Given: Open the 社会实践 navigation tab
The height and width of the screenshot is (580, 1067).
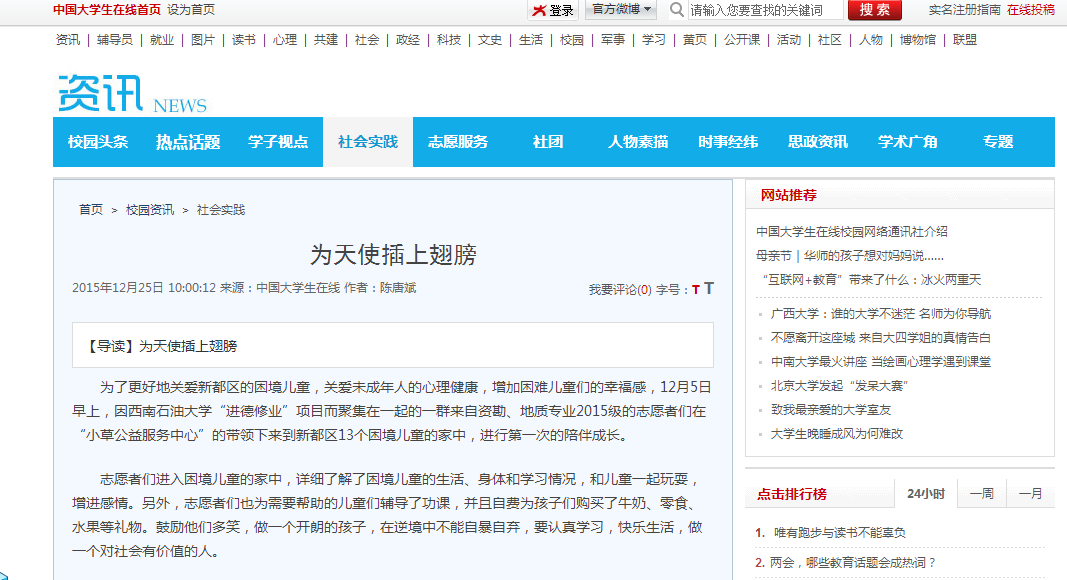Looking at the screenshot, I should (367, 142).
